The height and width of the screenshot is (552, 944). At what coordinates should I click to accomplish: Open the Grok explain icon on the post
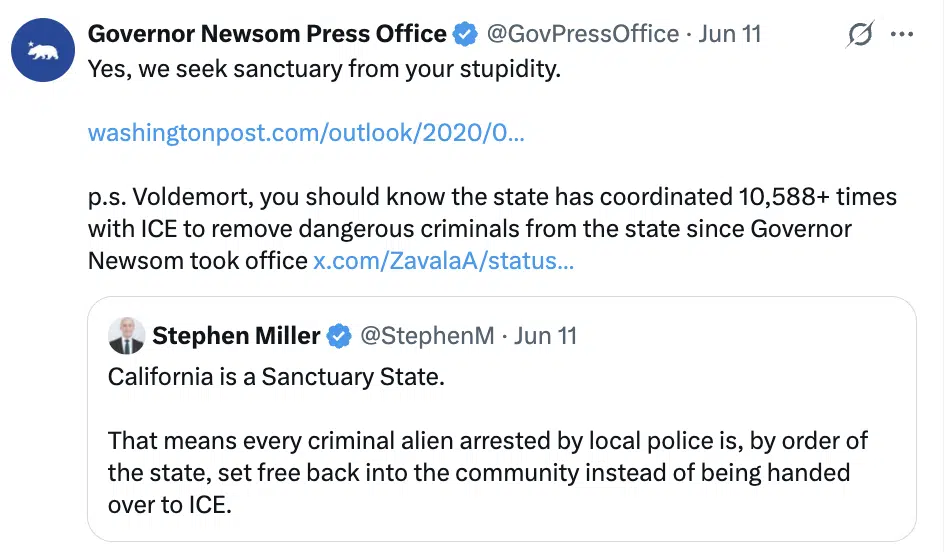(x=860, y=34)
